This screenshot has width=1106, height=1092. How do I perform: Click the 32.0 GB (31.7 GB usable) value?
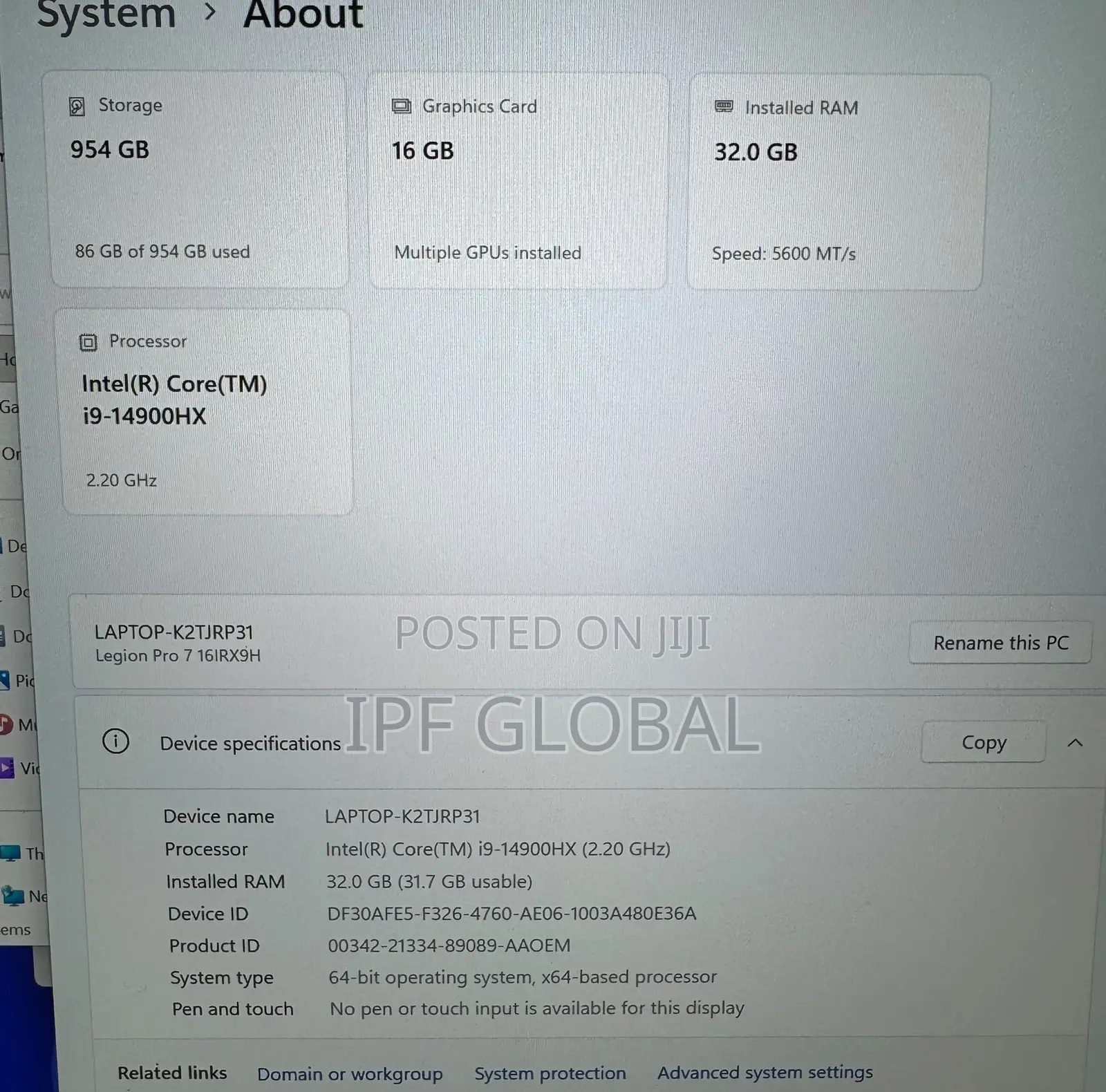click(429, 882)
